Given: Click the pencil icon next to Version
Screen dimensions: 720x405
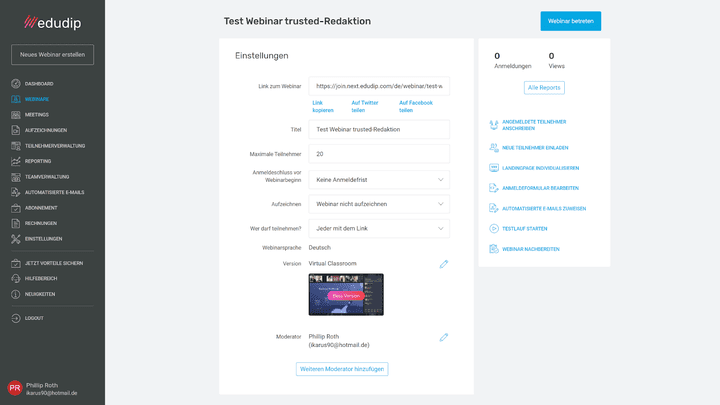Looking at the screenshot, I should pos(444,264).
